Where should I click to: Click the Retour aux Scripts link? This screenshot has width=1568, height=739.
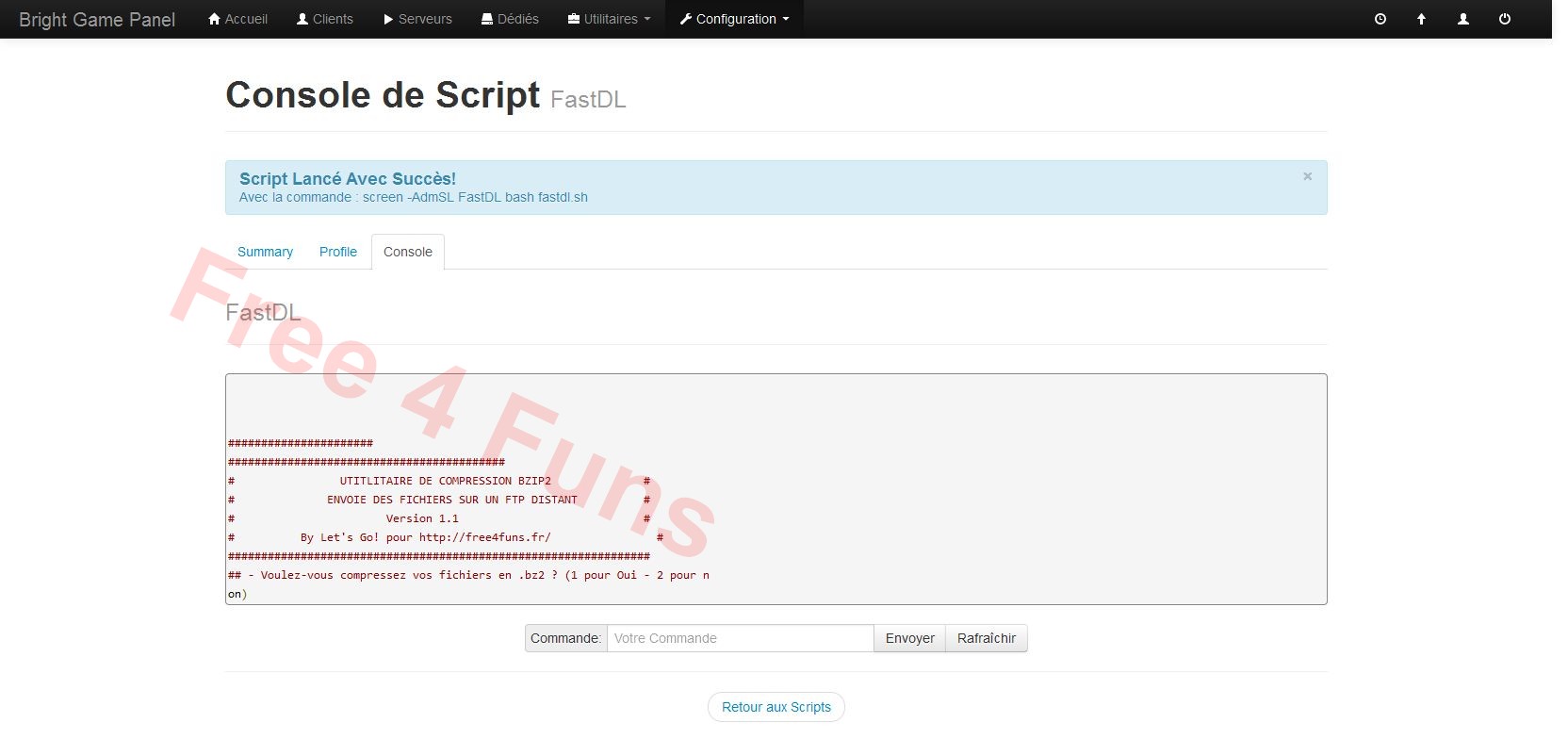(776, 707)
